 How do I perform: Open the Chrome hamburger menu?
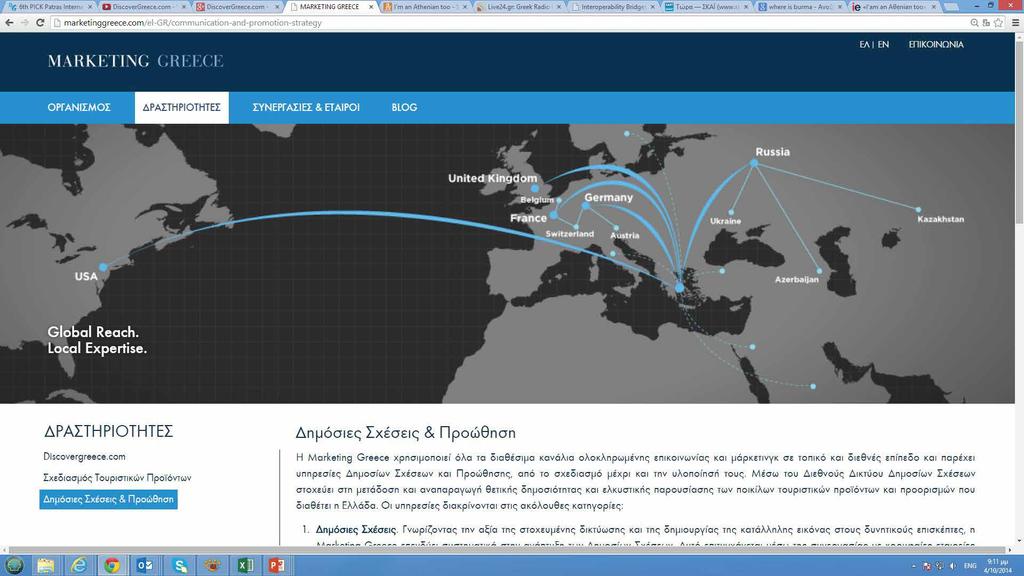pyautogui.click(x=1015, y=22)
